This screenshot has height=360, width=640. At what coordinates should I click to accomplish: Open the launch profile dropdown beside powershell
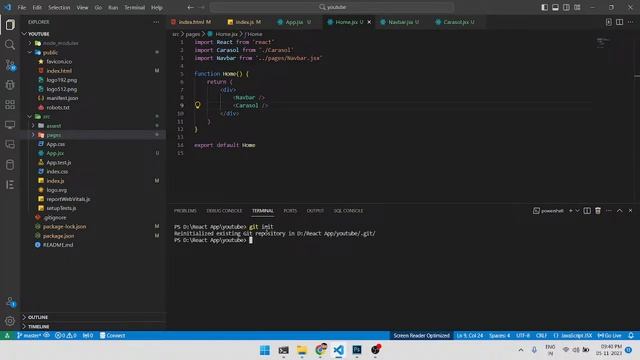pos(578,211)
